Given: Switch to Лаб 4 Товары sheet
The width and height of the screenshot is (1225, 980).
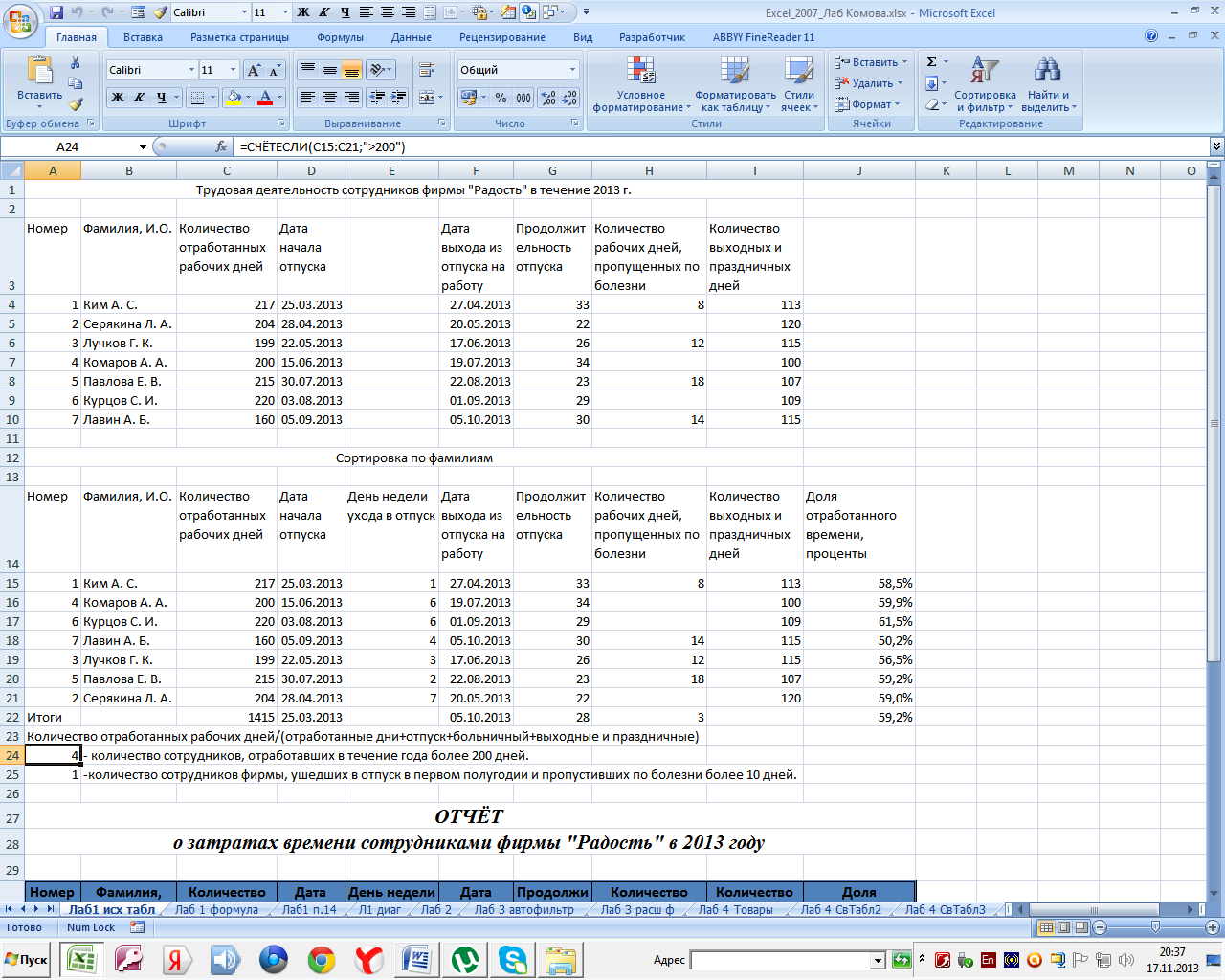Looking at the screenshot, I should pyautogui.click(x=735, y=909).
